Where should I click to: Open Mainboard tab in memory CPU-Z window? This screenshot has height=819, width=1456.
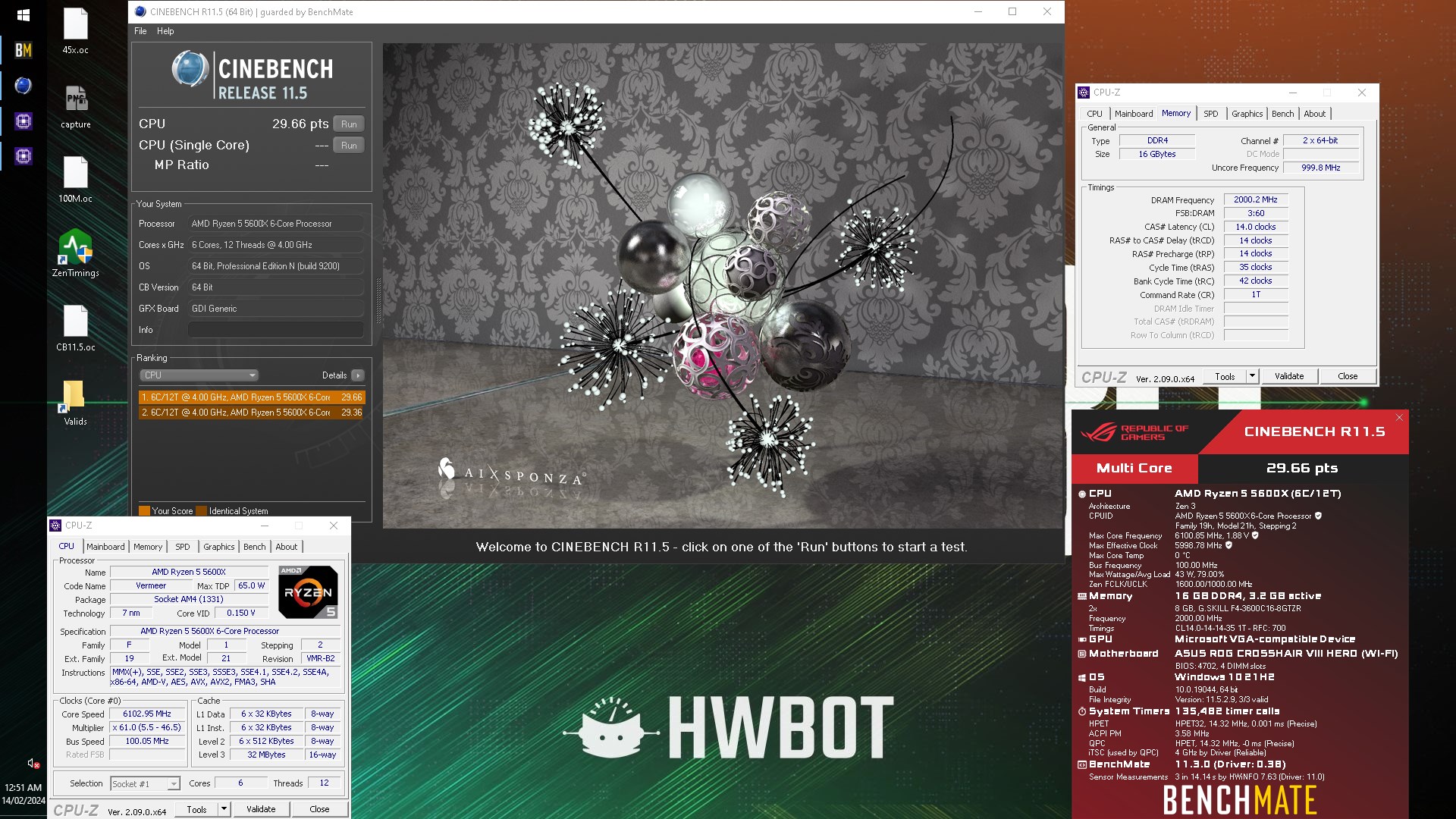pyautogui.click(x=1134, y=114)
